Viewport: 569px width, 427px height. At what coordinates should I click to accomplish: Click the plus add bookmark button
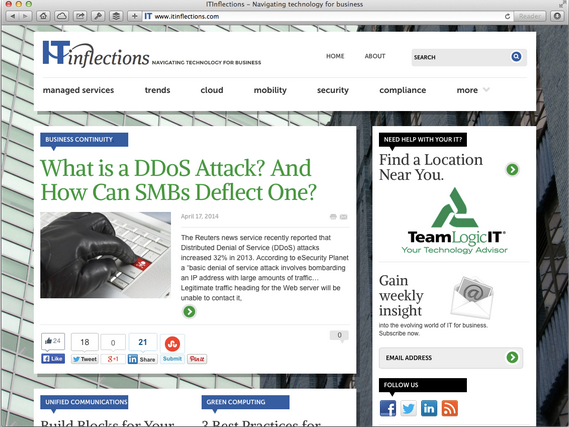point(134,16)
